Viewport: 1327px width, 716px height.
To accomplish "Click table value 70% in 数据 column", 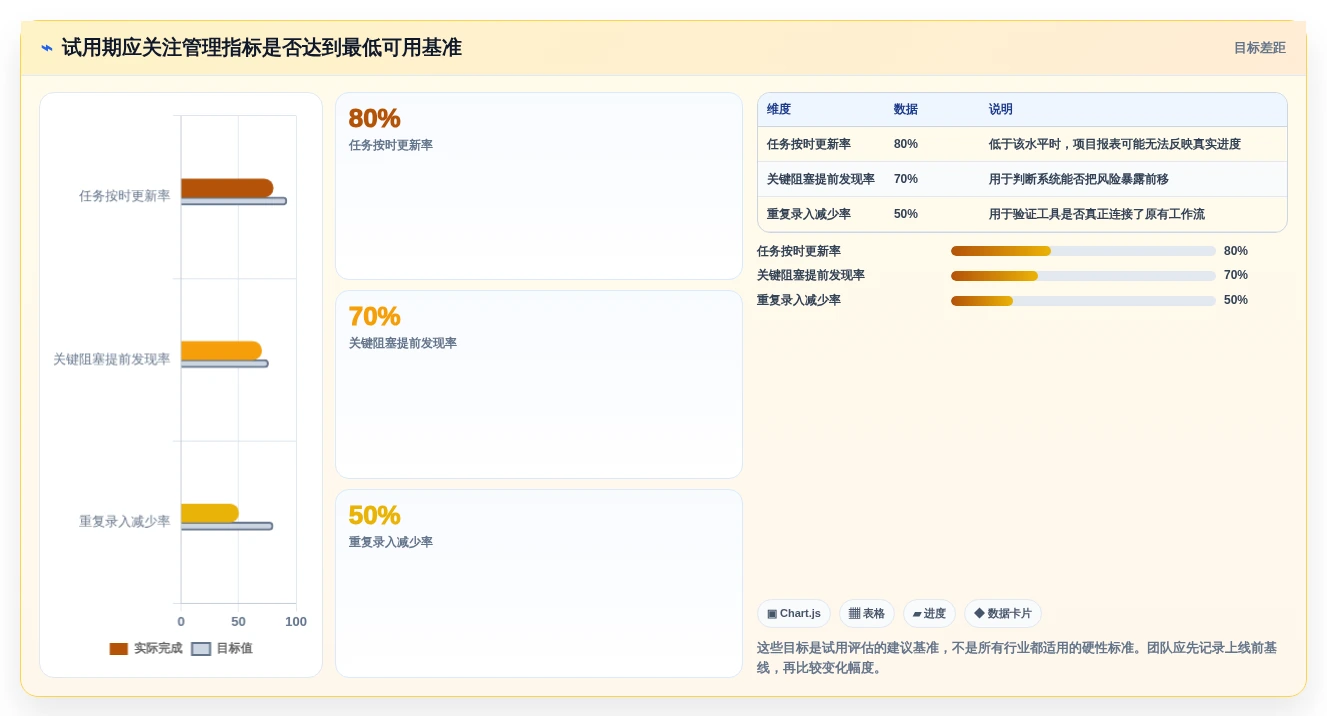I will click(906, 179).
